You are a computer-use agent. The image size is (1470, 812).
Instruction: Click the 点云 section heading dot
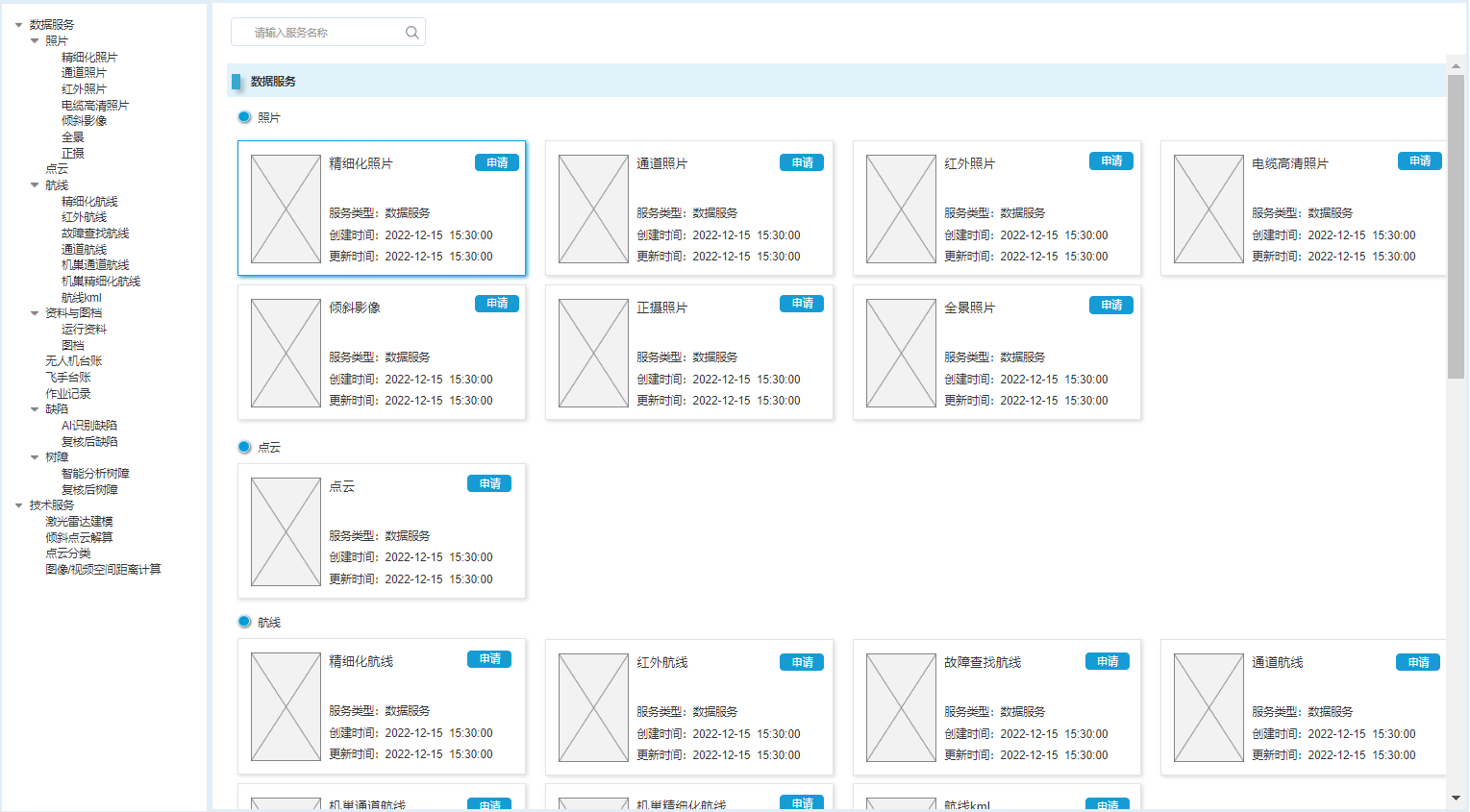tap(244, 447)
